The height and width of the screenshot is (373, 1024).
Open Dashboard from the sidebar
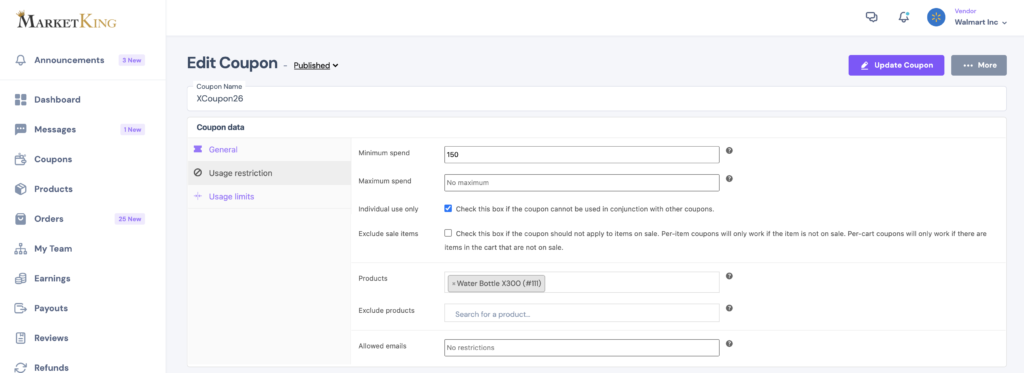tap(57, 100)
